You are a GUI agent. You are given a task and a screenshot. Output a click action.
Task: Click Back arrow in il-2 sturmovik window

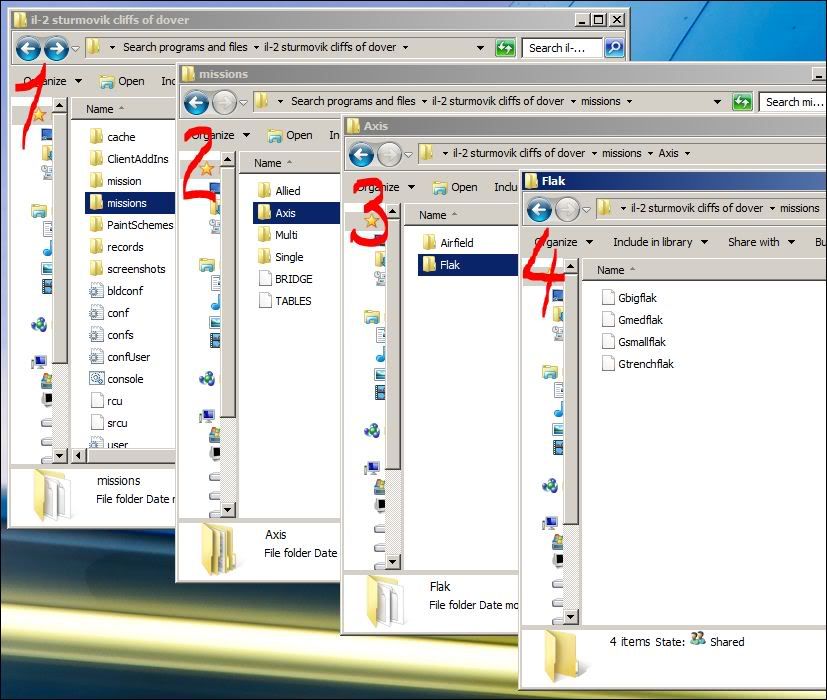point(28,49)
